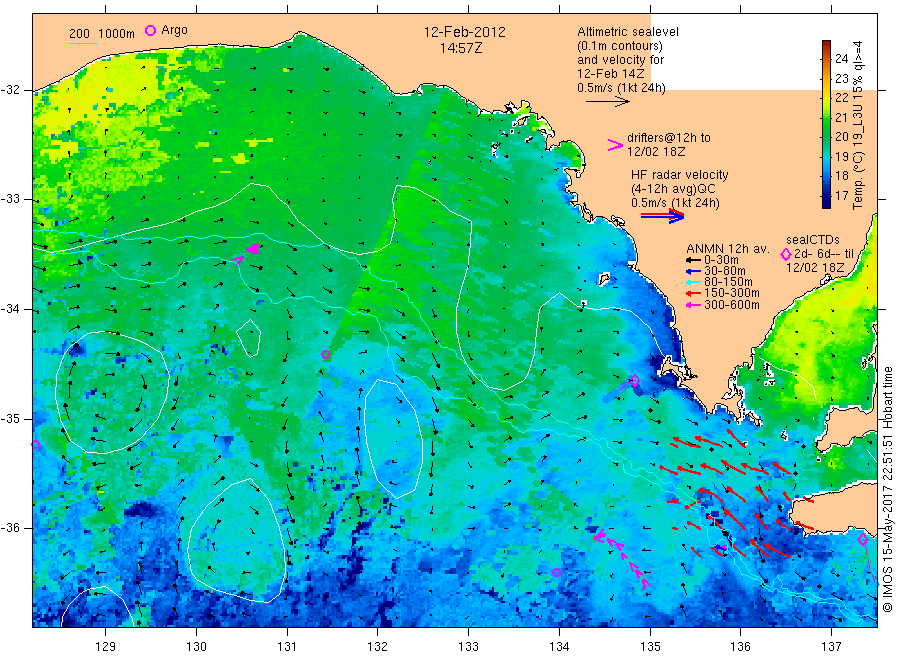
Task: Click the magenta drifter symbol in legend
Action: click(x=615, y=145)
